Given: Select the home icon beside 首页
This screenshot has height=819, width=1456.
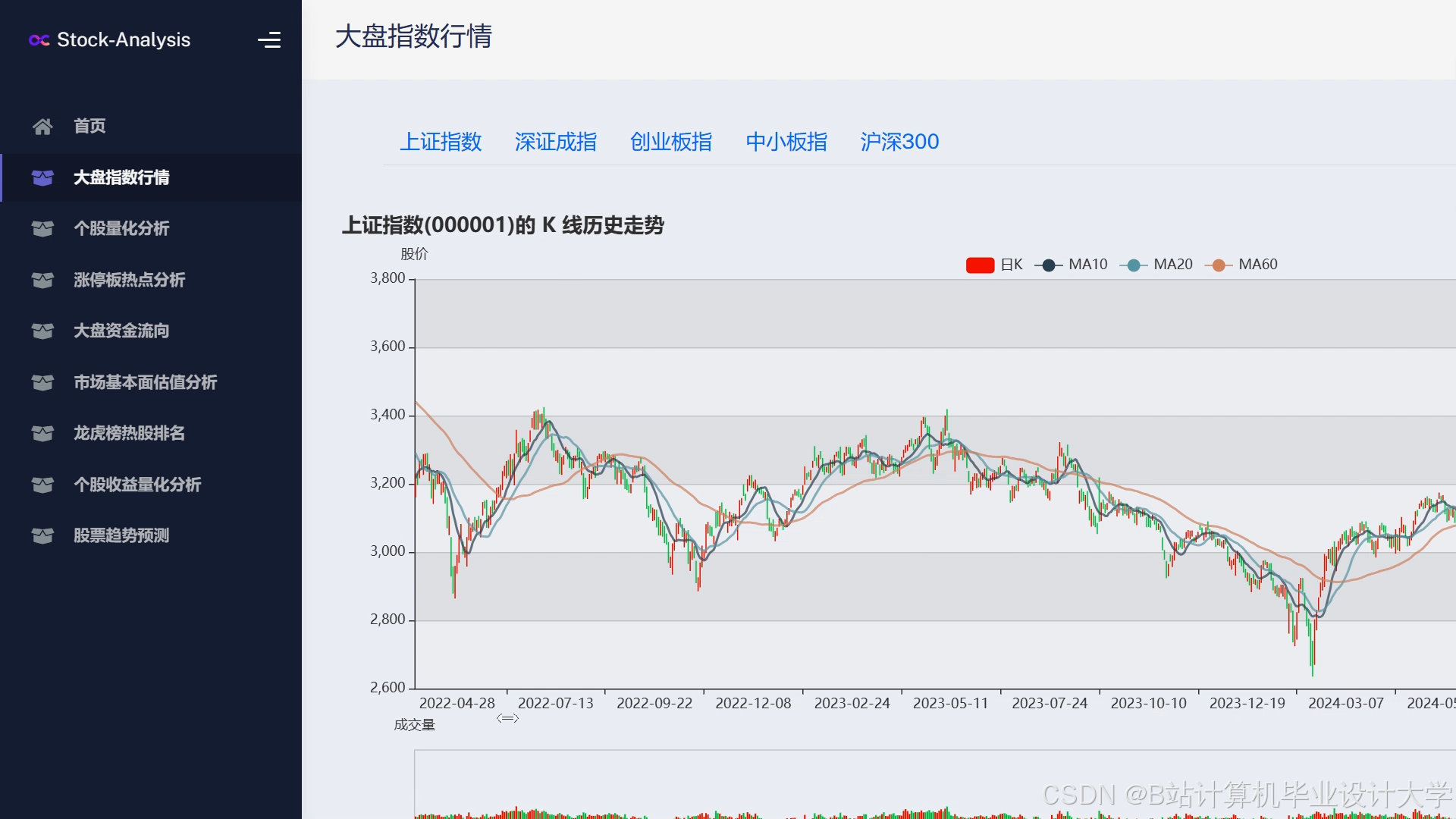Looking at the screenshot, I should coord(42,126).
